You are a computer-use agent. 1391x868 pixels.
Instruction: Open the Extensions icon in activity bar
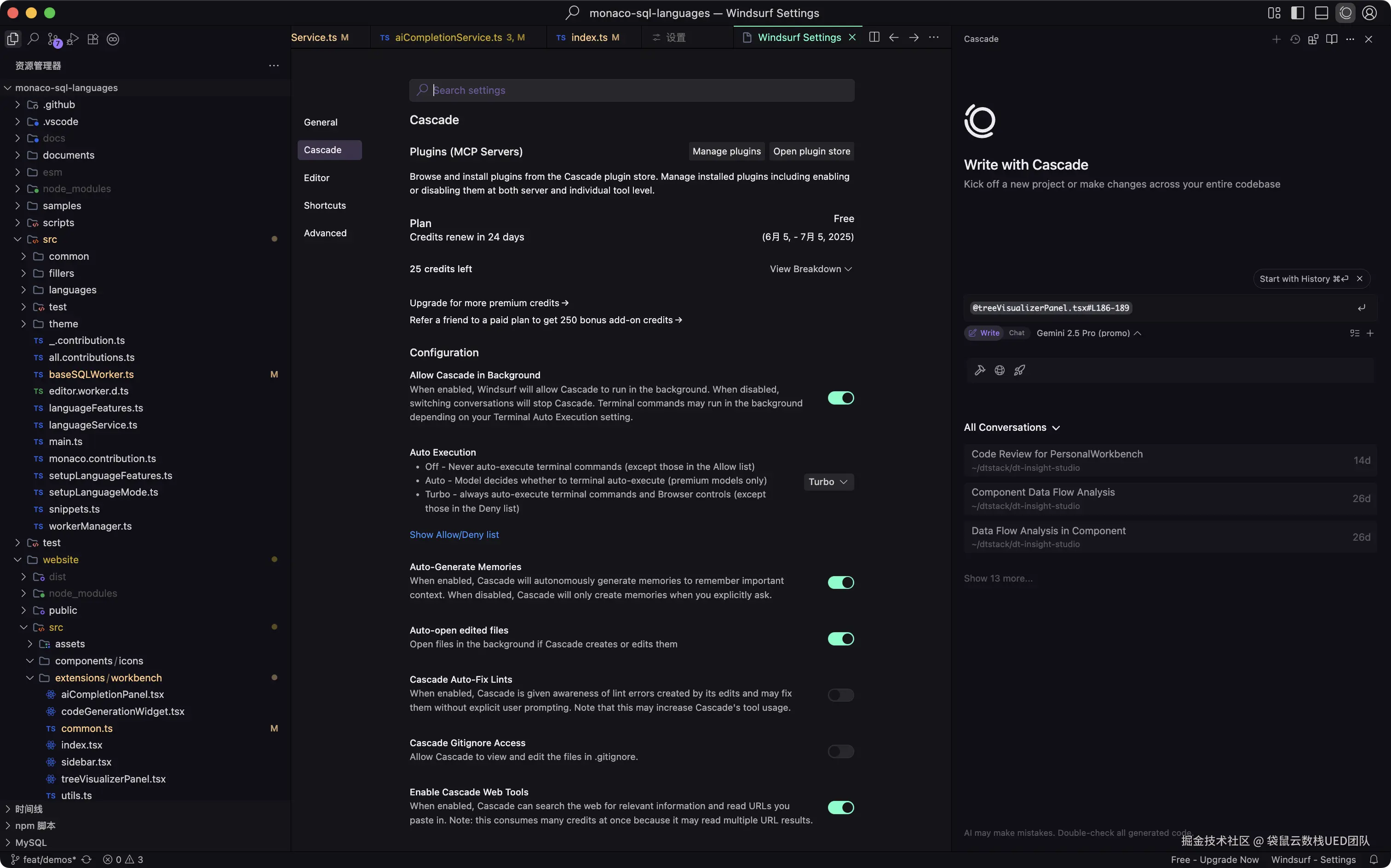point(93,39)
